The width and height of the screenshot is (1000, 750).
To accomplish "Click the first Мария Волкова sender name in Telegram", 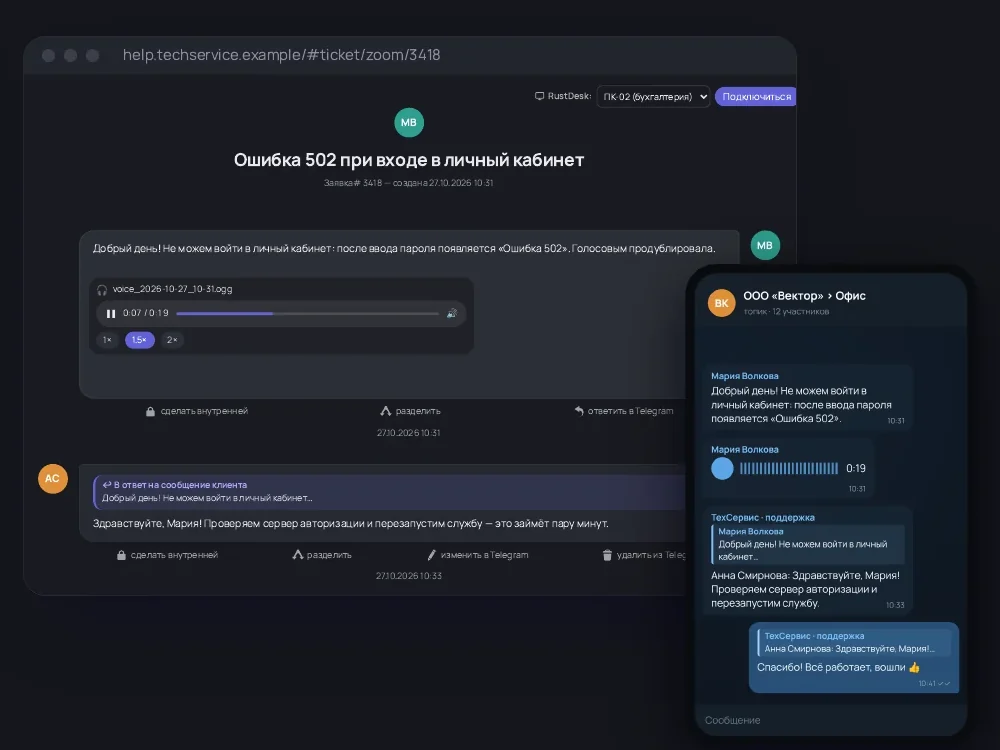I will 744,376.
